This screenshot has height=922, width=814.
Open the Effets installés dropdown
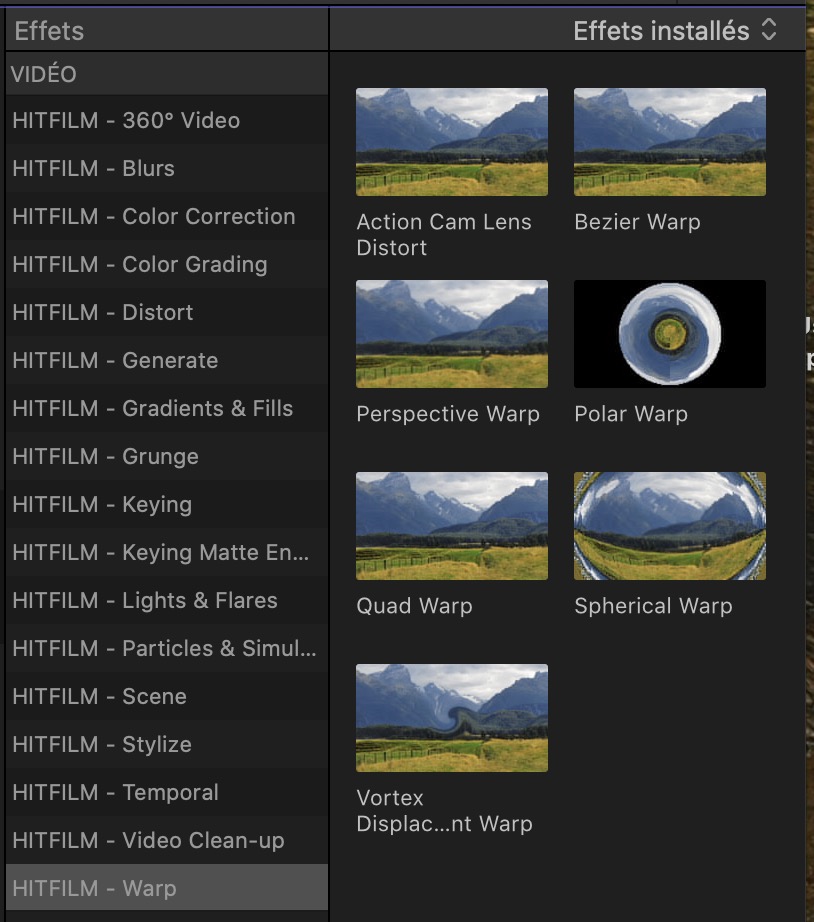click(x=675, y=31)
